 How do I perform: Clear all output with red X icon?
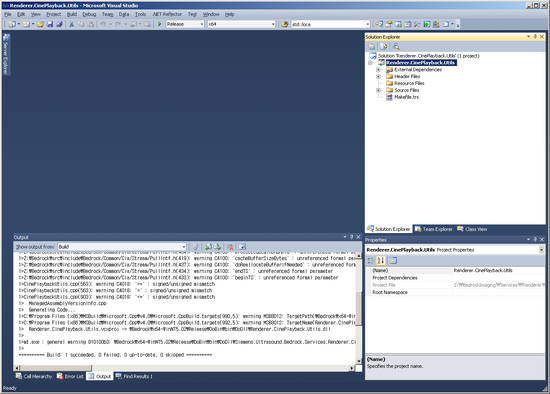tap(230, 247)
